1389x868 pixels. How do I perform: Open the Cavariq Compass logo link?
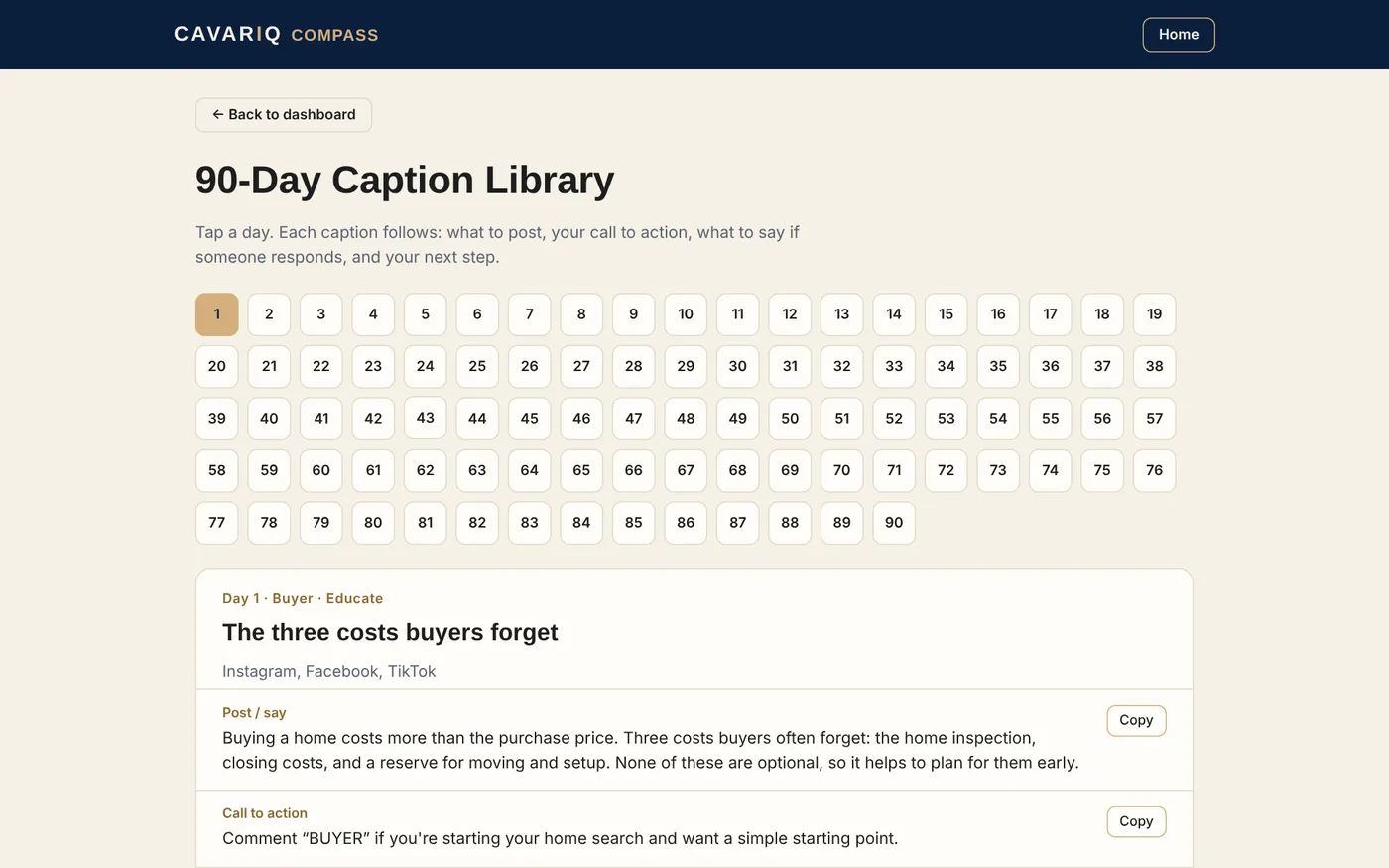tap(276, 35)
